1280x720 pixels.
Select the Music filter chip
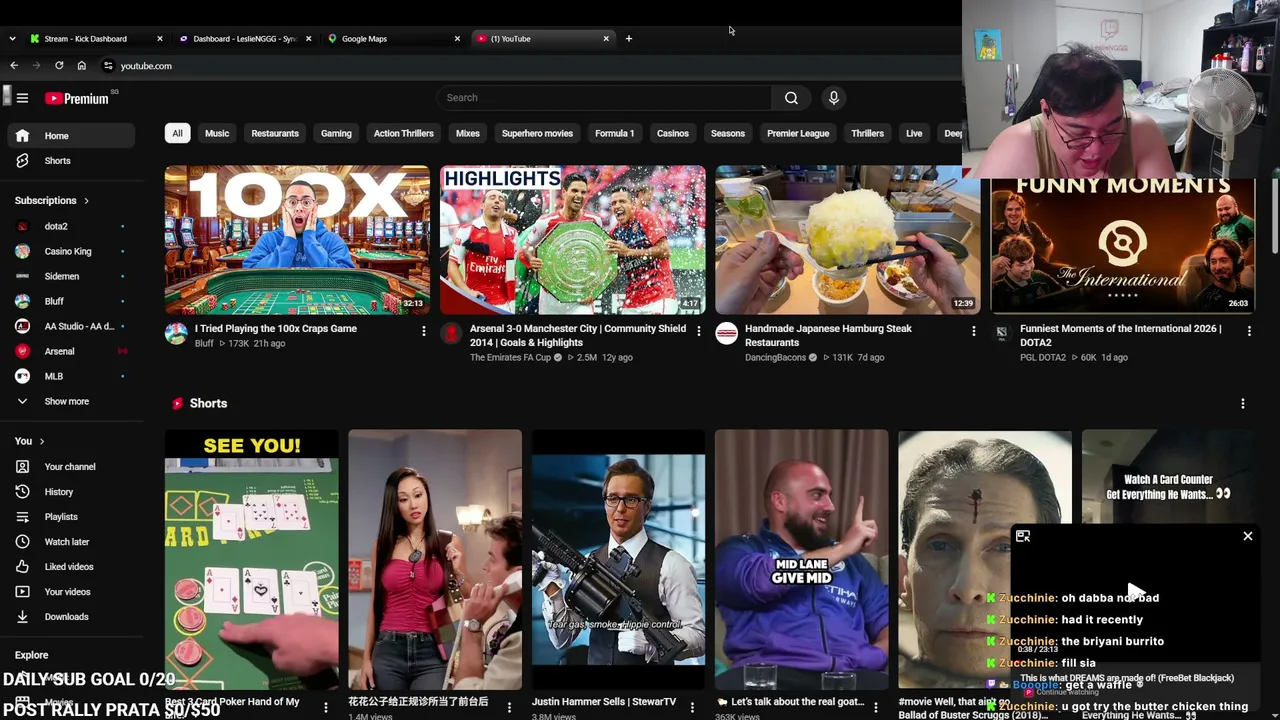click(x=217, y=134)
